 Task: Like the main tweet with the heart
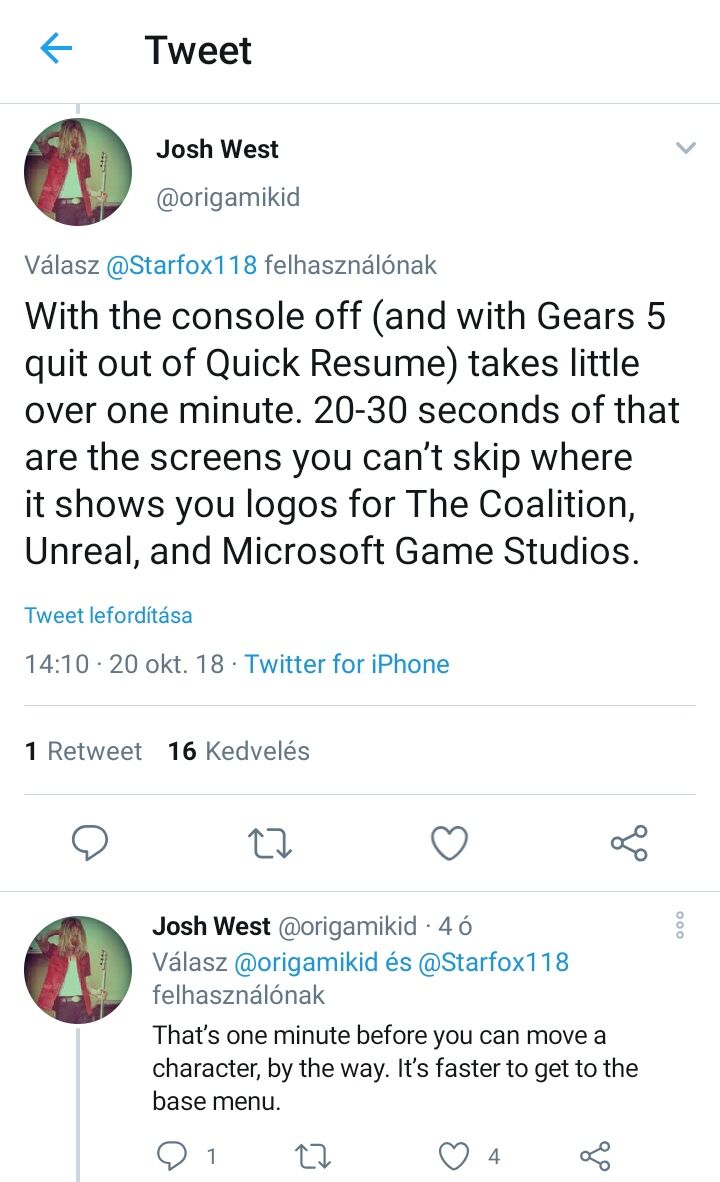[449, 843]
